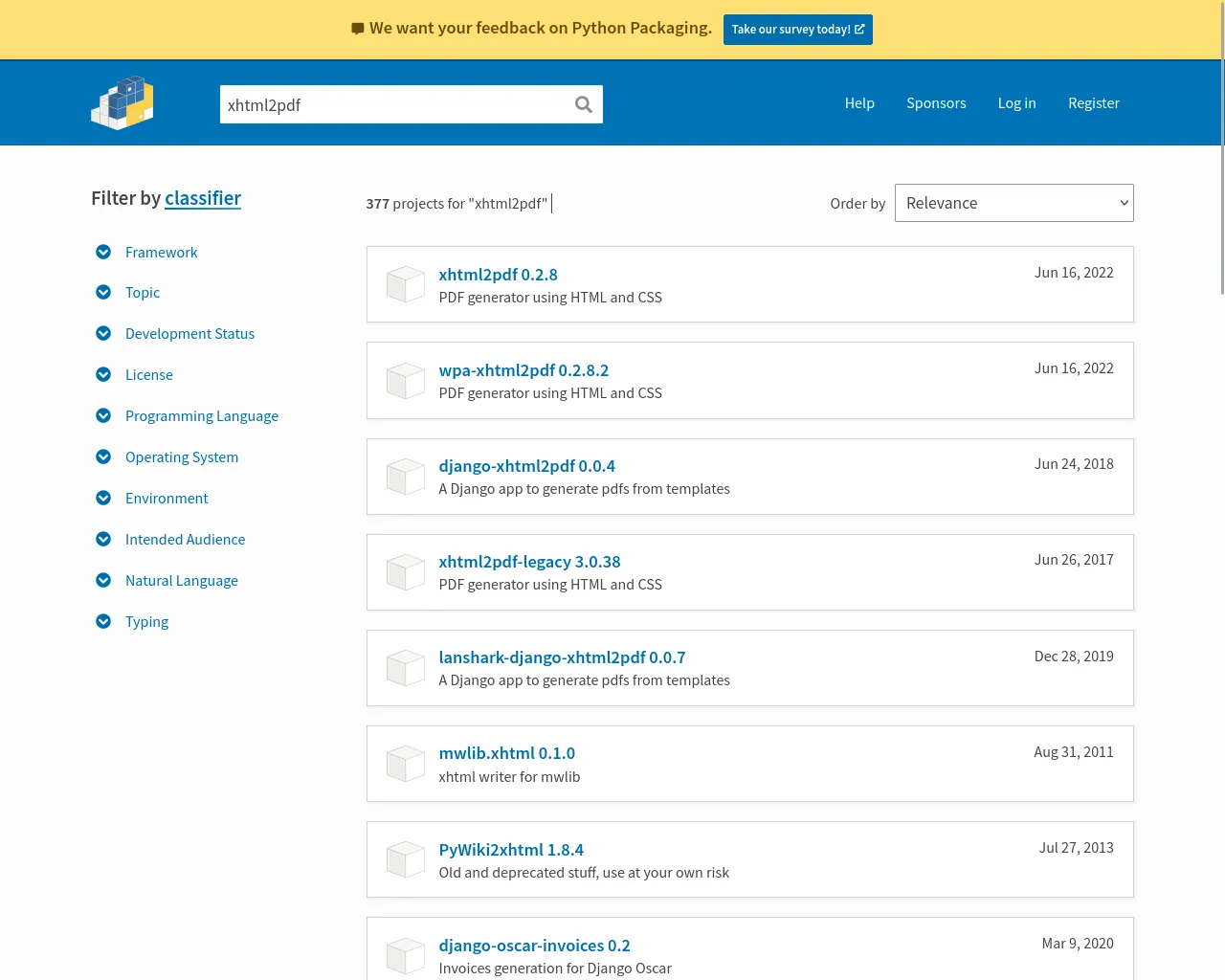The width and height of the screenshot is (1225, 980).
Task: Click the search field containing xhtml2pdf
Action: pos(392,104)
